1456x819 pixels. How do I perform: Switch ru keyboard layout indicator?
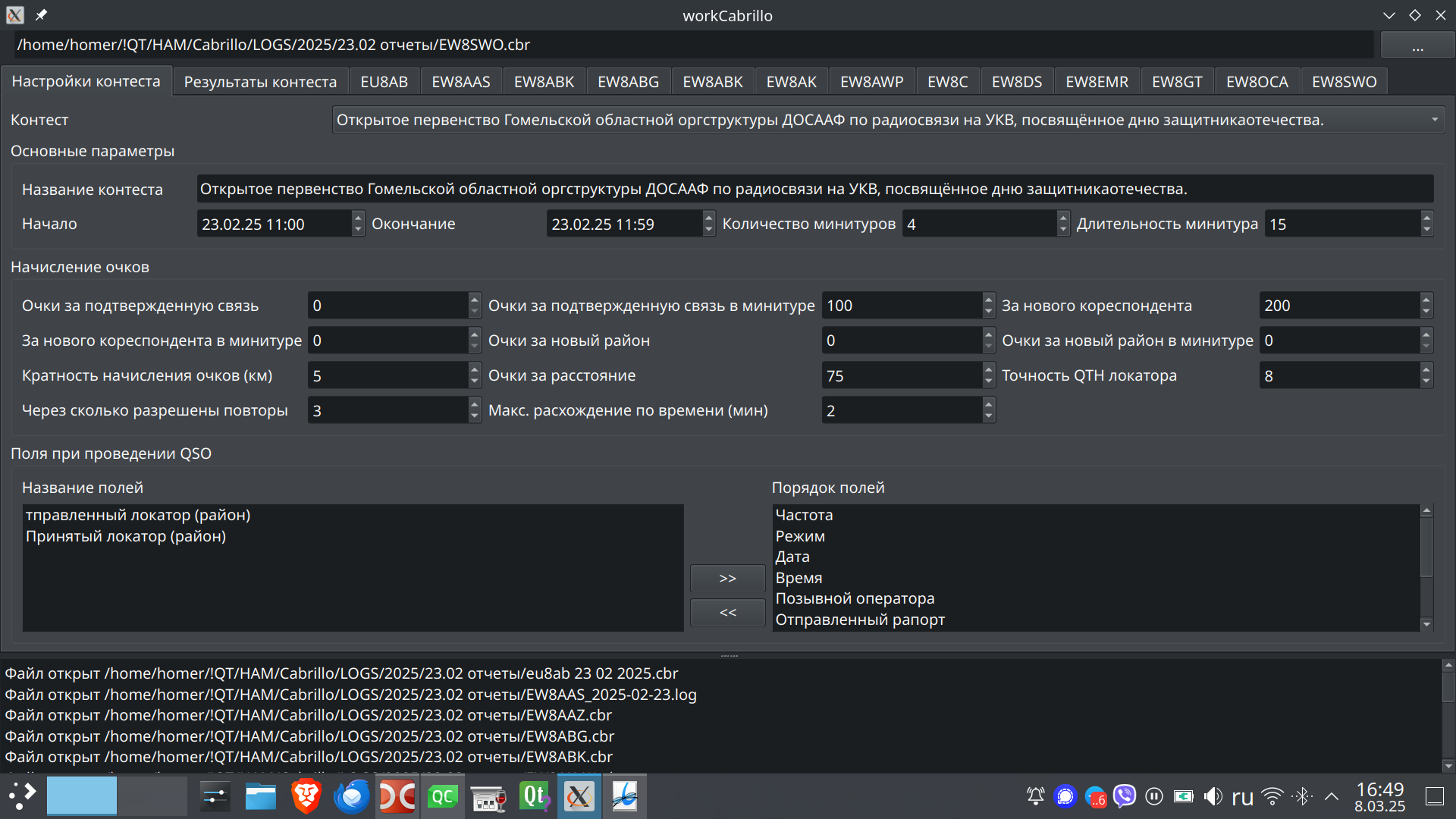[1242, 796]
